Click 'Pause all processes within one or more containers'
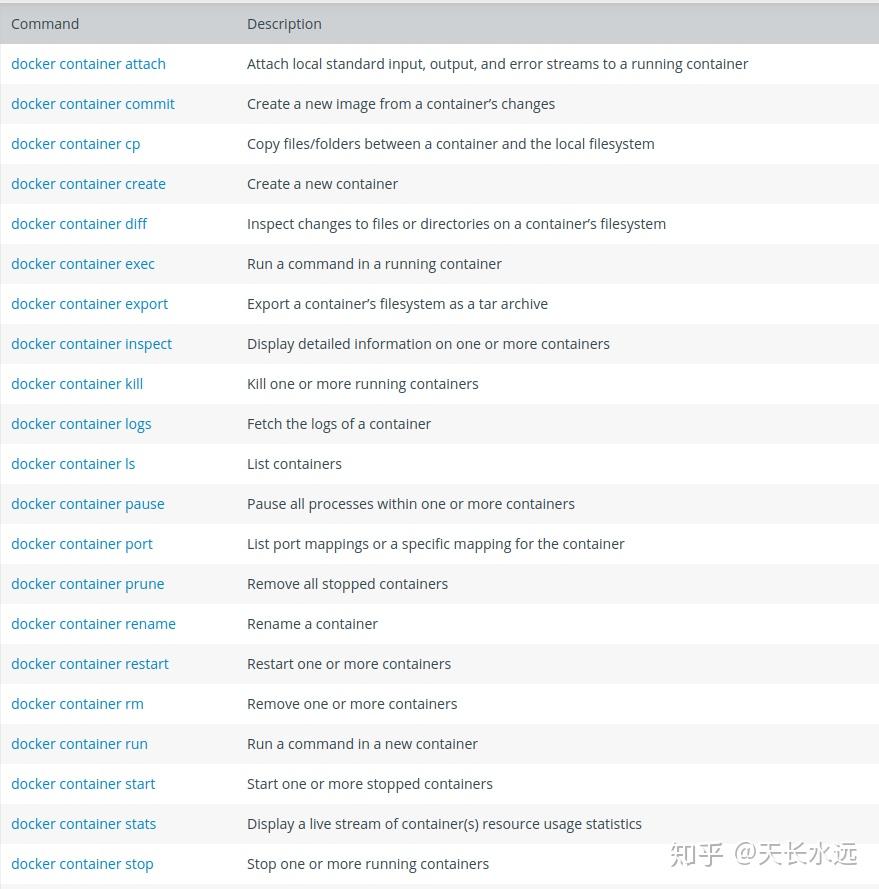Image resolution: width=879 pixels, height=889 pixels. click(411, 505)
